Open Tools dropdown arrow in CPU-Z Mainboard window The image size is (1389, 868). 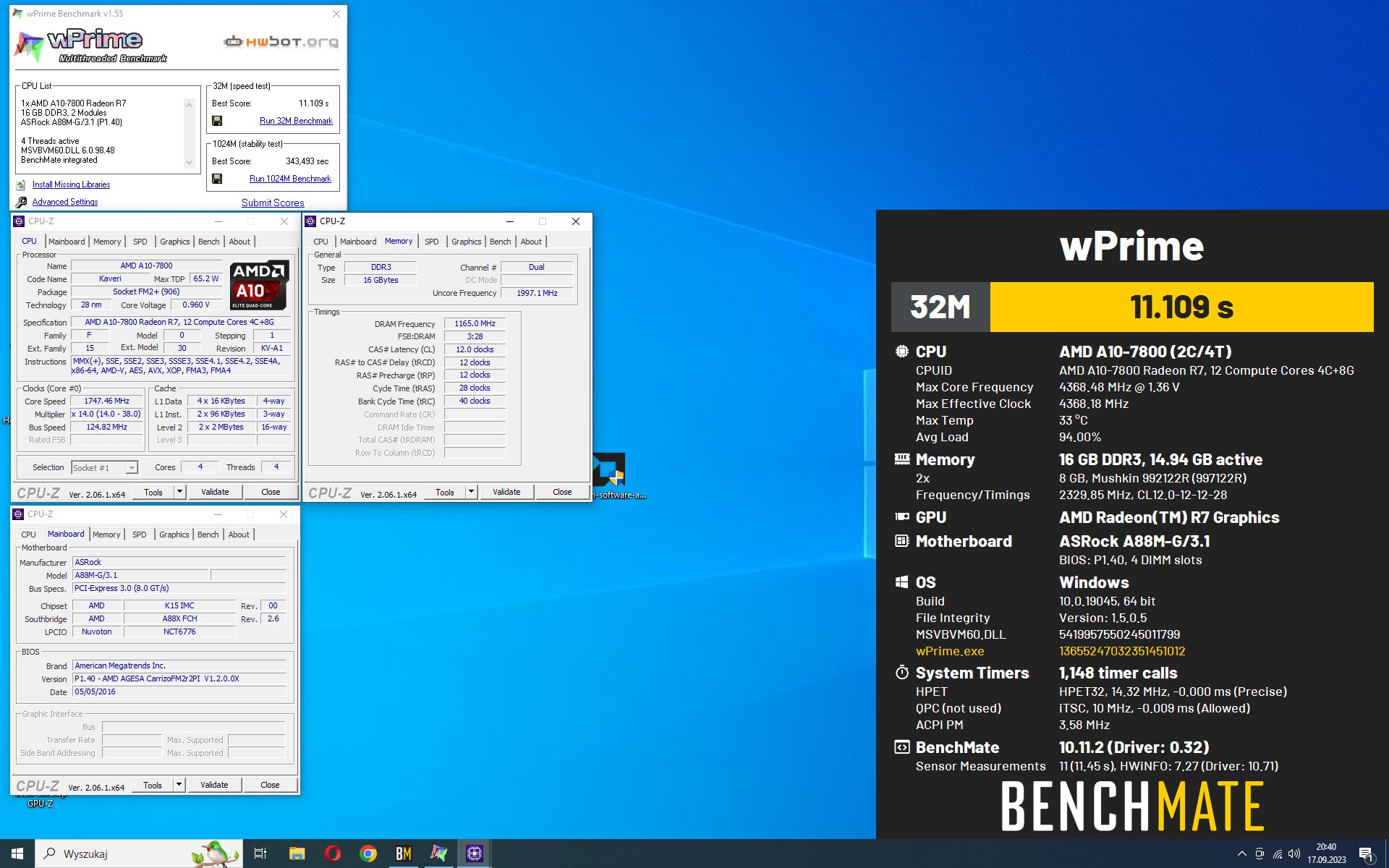[x=179, y=785]
